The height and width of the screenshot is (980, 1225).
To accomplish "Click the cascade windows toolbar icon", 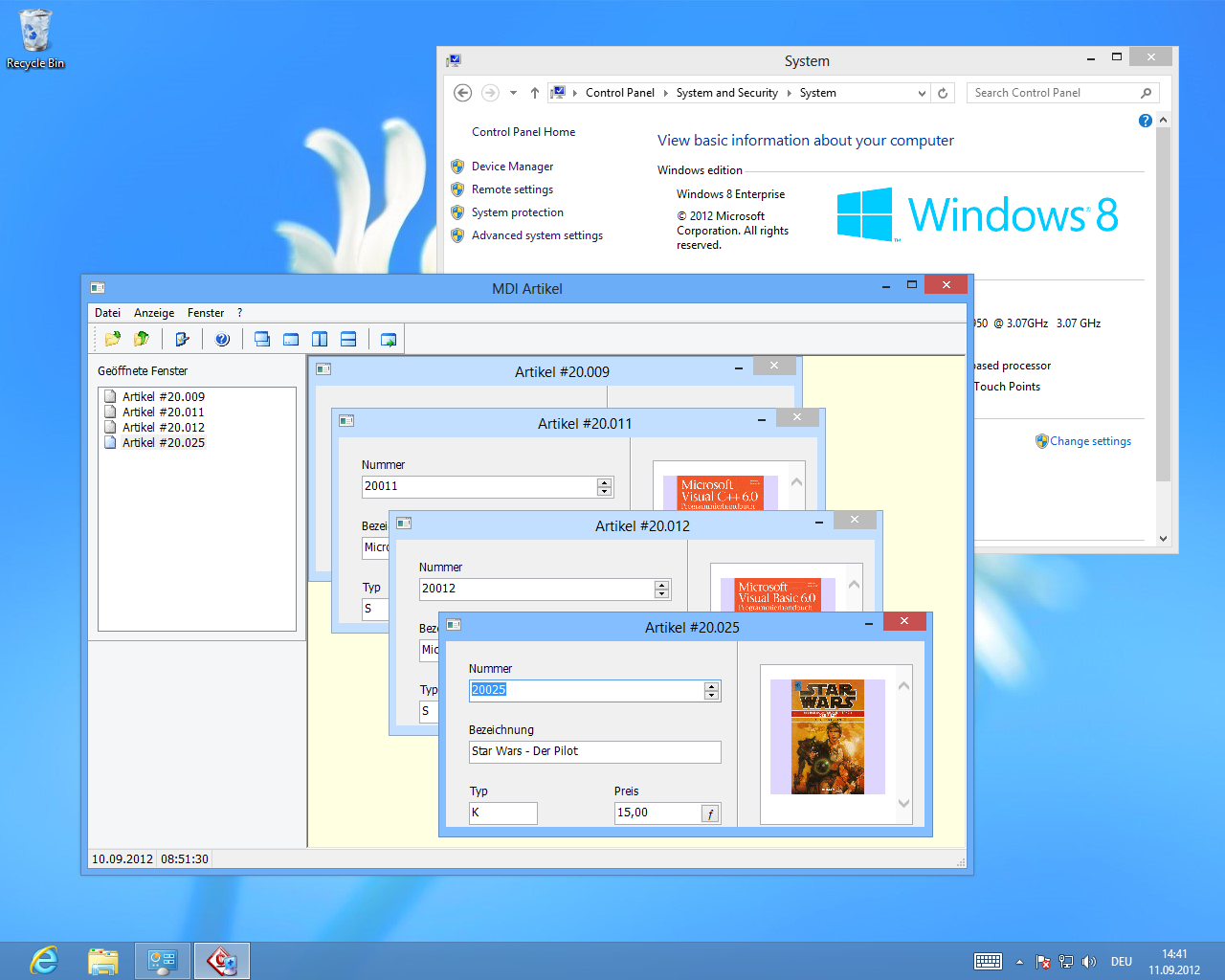I will coord(262,339).
